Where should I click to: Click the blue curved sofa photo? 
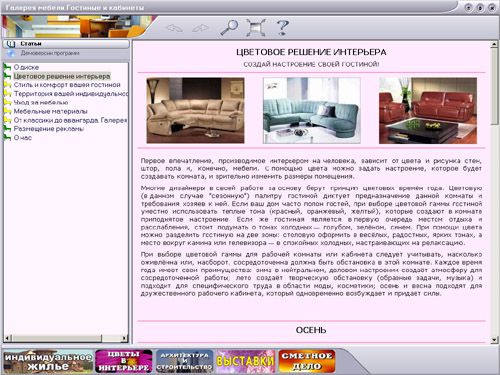click(x=312, y=111)
